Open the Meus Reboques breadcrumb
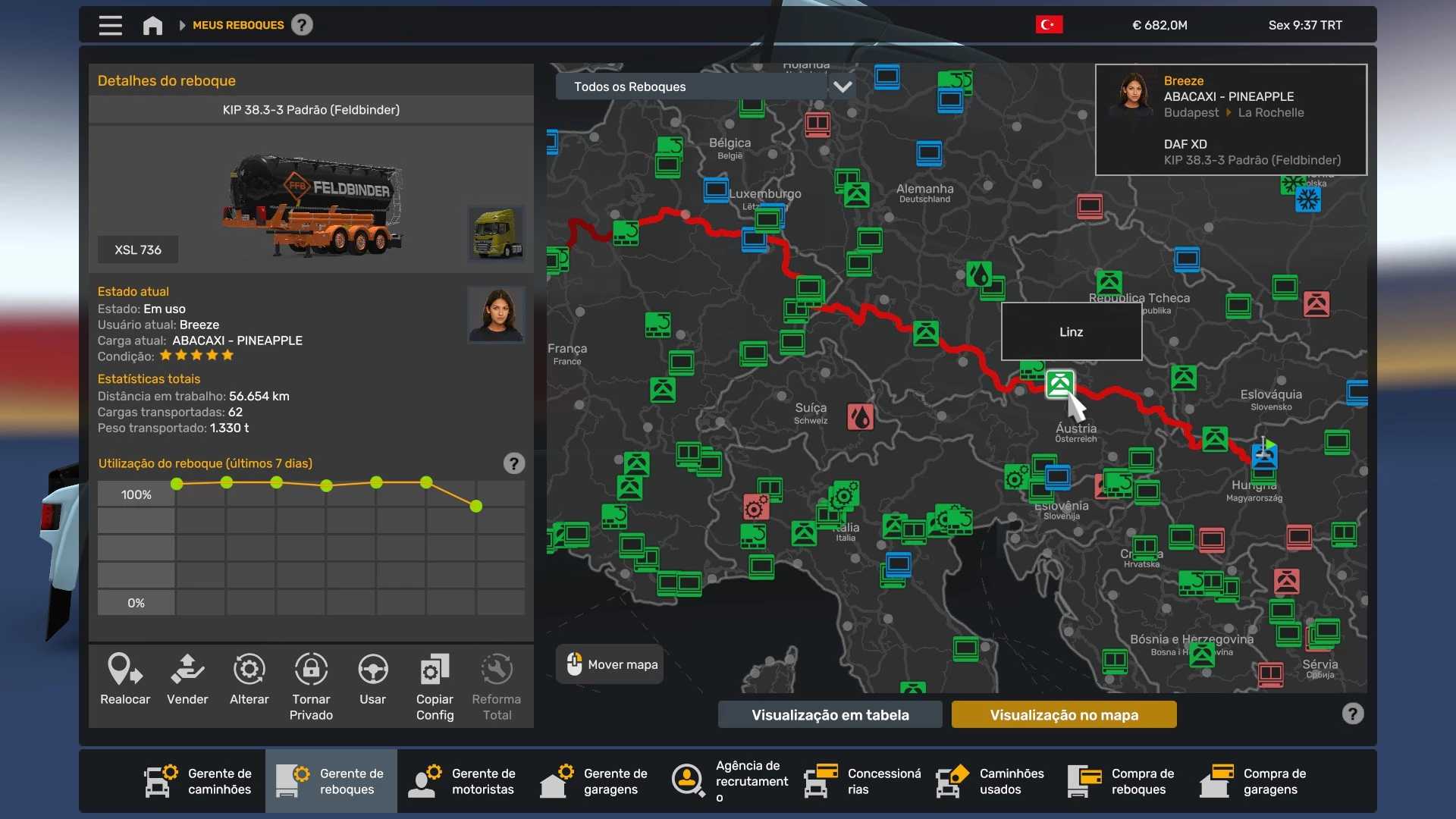1456x819 pixels. point(238,25)
